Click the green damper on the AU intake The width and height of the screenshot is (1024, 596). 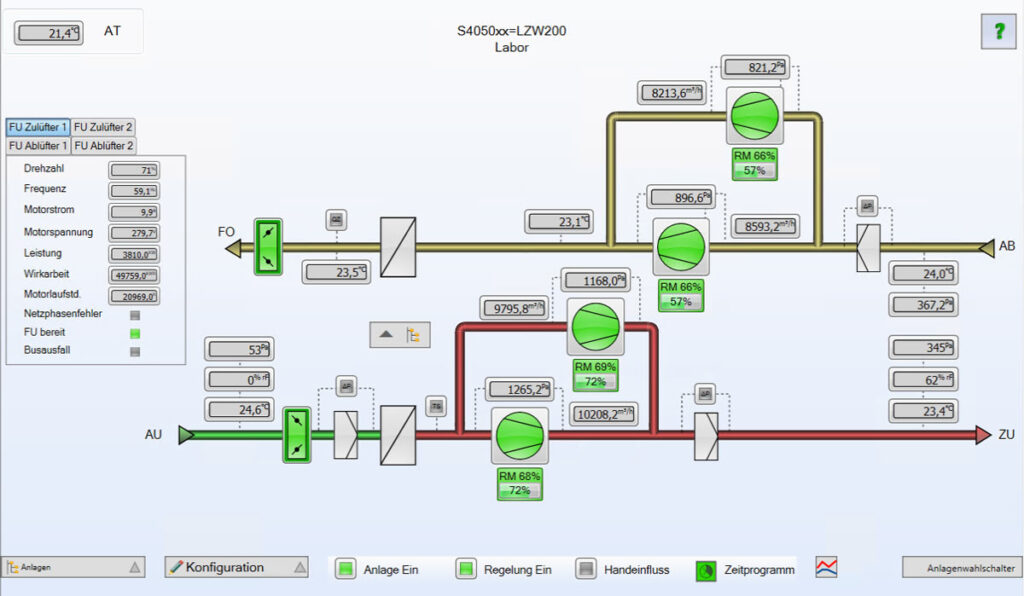coord(297,435)
